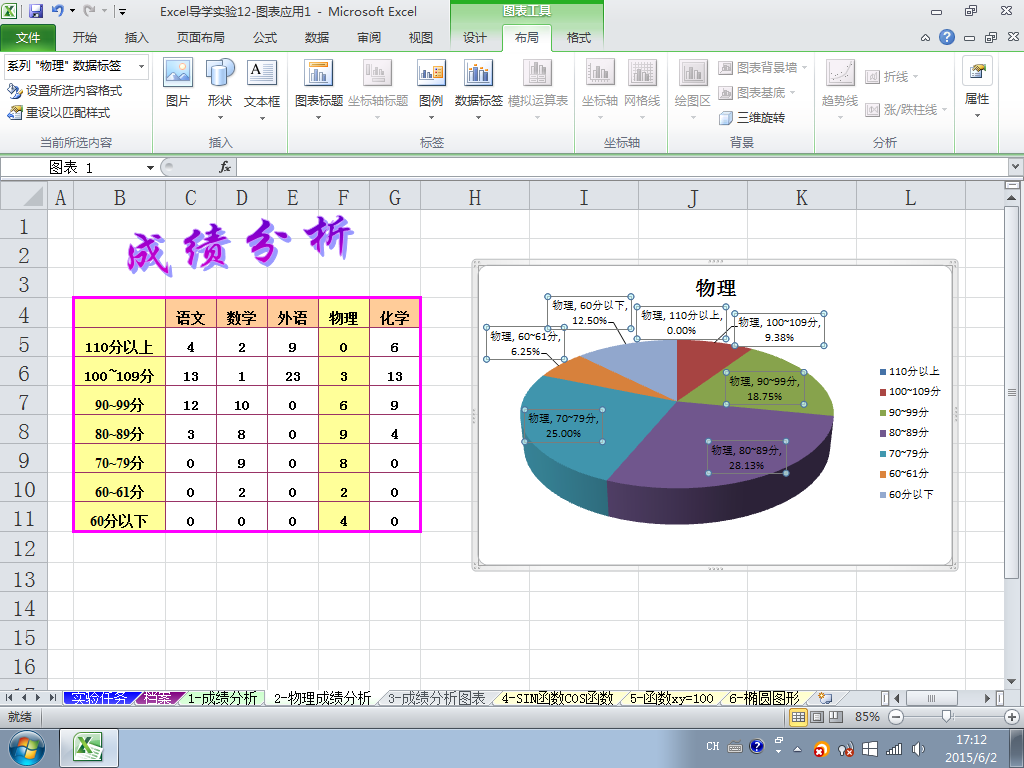Click the zoom in plus button
Screen dimensions: 1024x768
pyautogui.click(x=1012, y=716)
